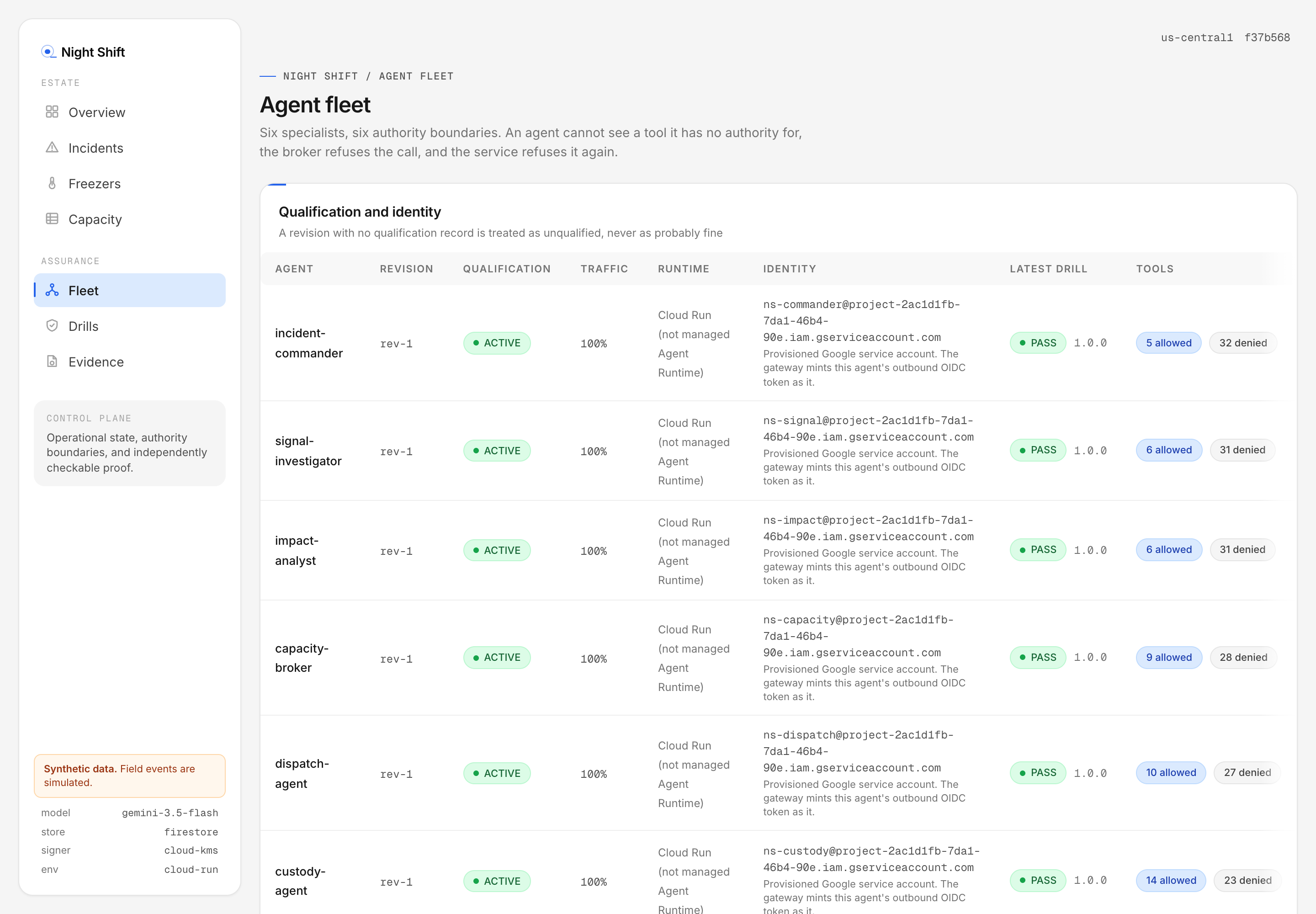Click PASS drill badge for dispatch-agent
The width and height of the screenshot is (1316, 914).
tap(1038, 772)
